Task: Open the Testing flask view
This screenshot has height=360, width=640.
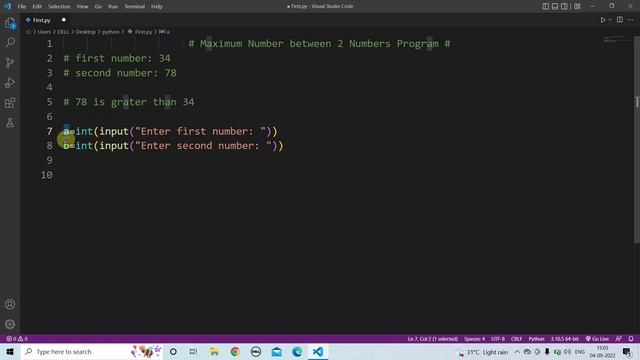Action: coord(10,122)
